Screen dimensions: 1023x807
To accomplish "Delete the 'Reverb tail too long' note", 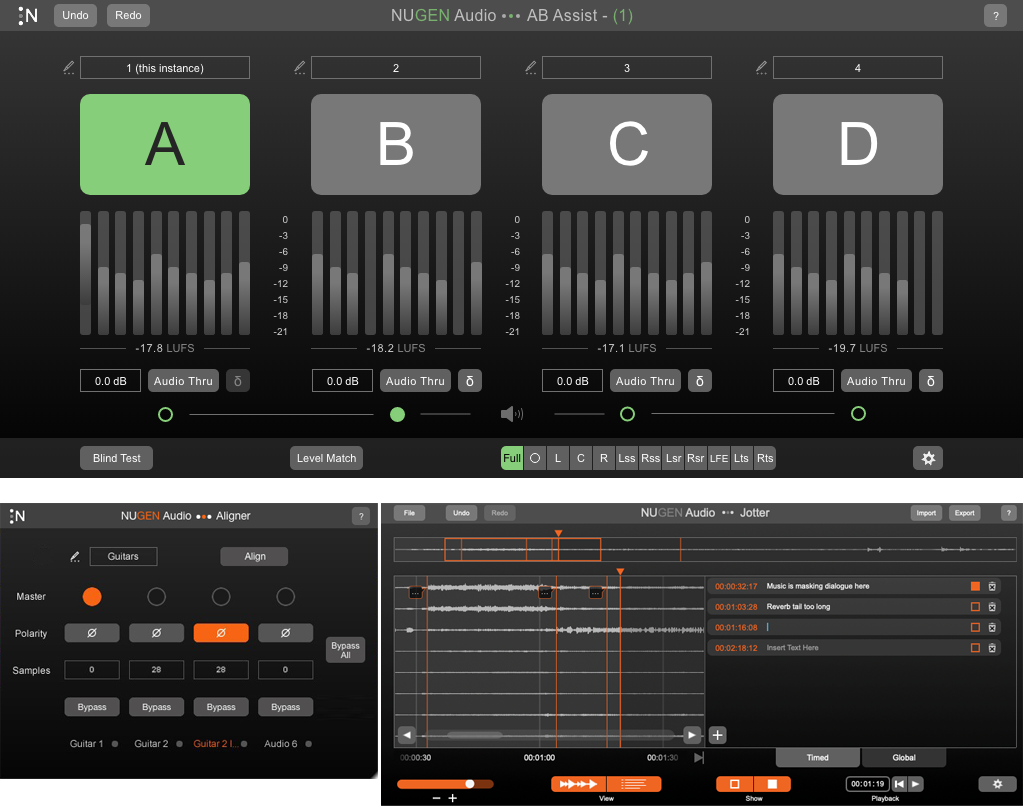I will coord(992,607).
